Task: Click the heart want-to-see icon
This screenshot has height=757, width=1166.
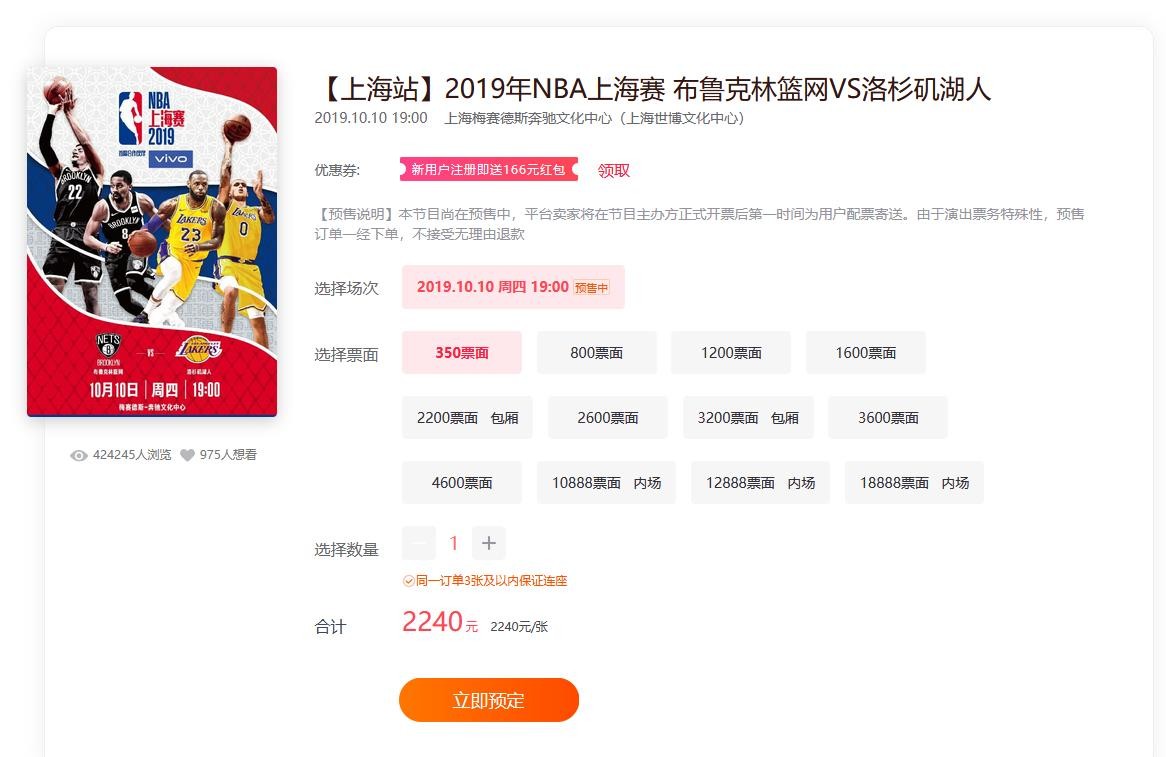Action: [187, 455]
